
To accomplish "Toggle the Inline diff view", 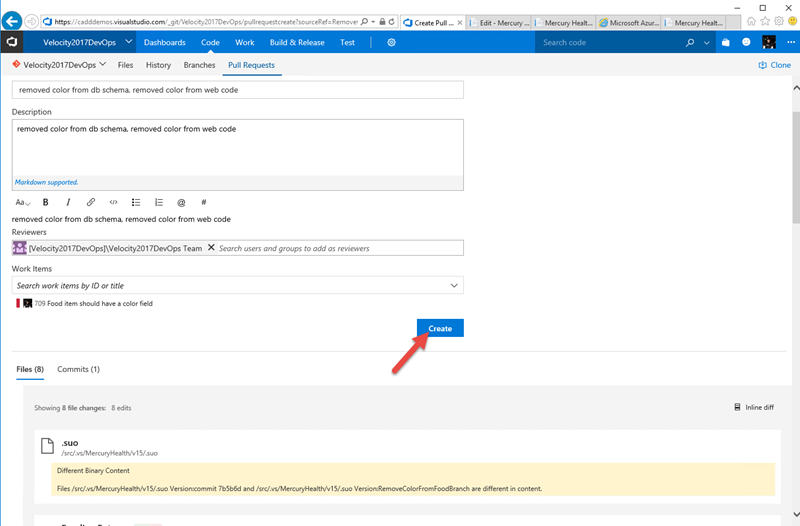I will (x=754, y=407).
